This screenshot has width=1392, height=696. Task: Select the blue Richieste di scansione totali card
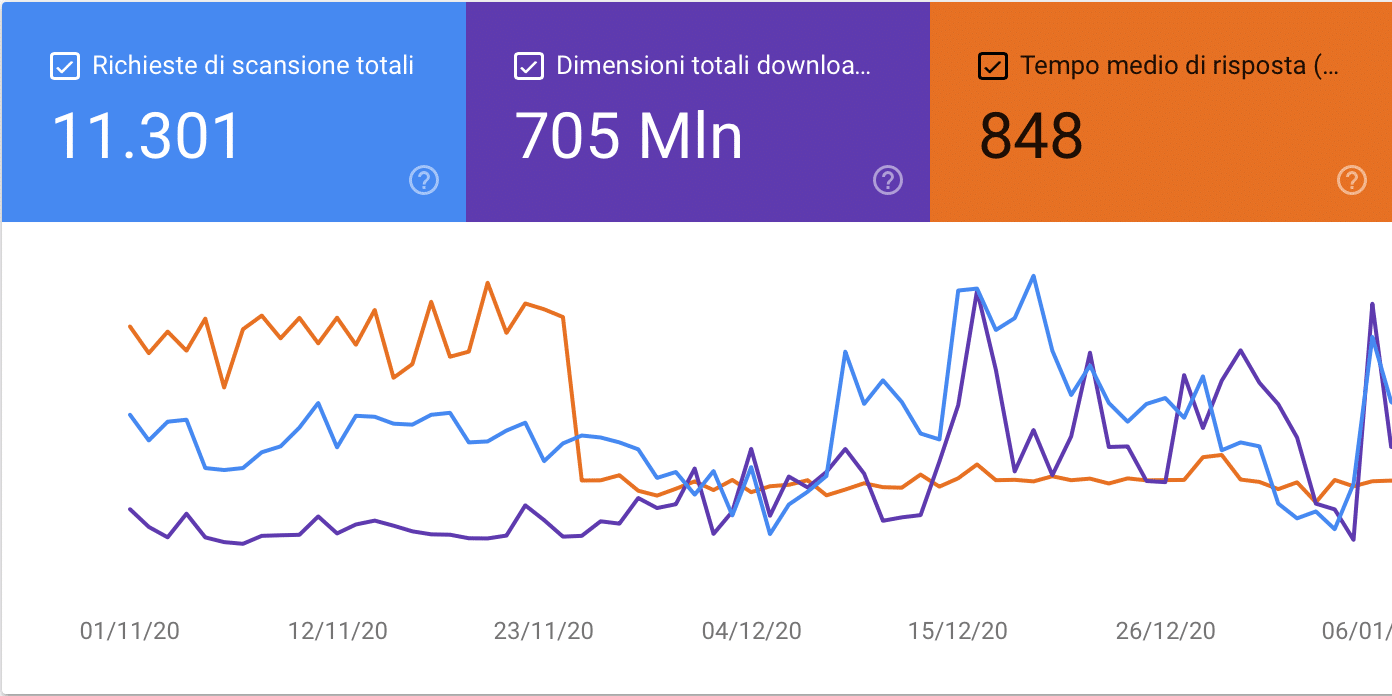pos(232,111)
